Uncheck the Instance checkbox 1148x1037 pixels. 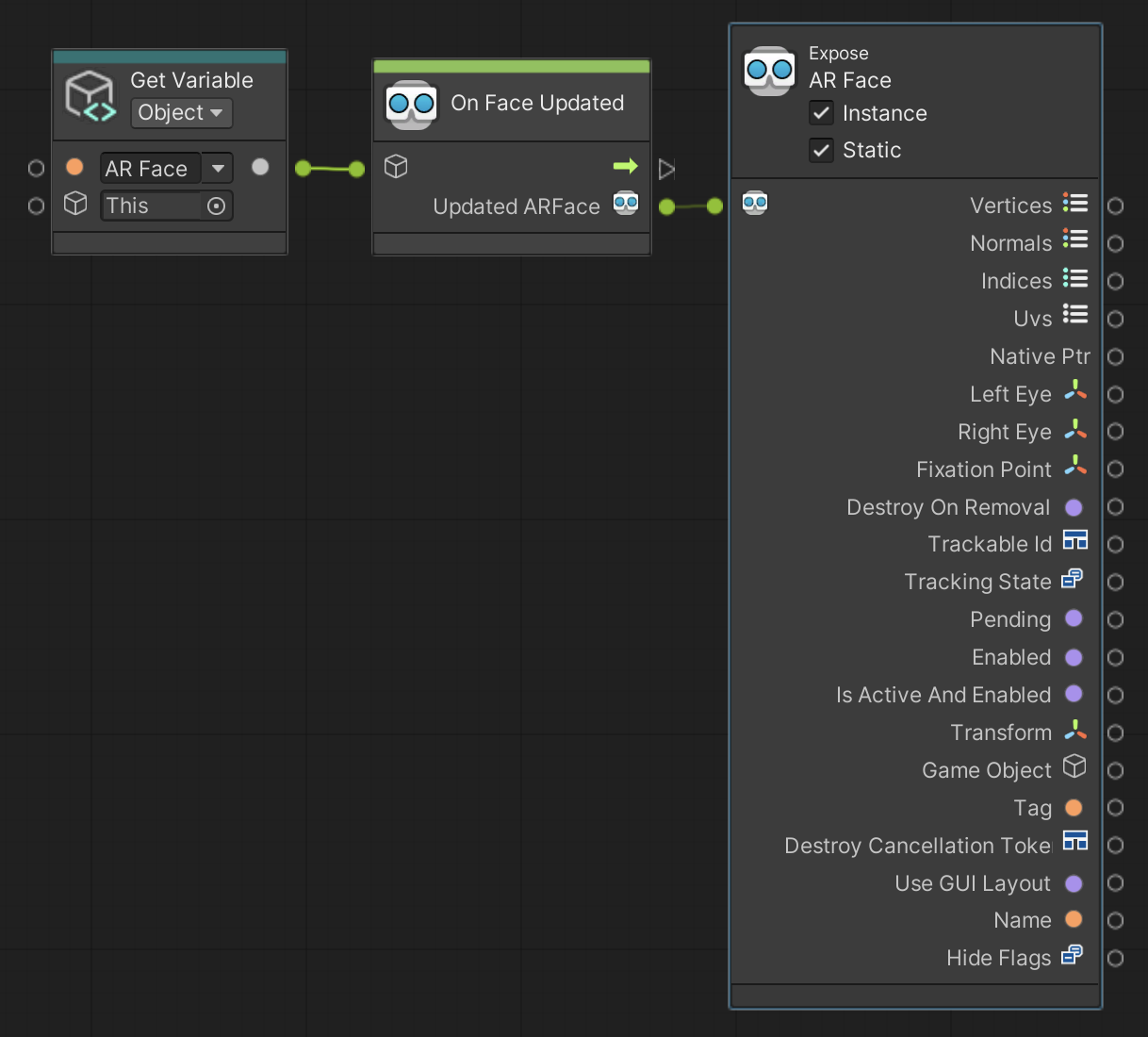[821, 113]
